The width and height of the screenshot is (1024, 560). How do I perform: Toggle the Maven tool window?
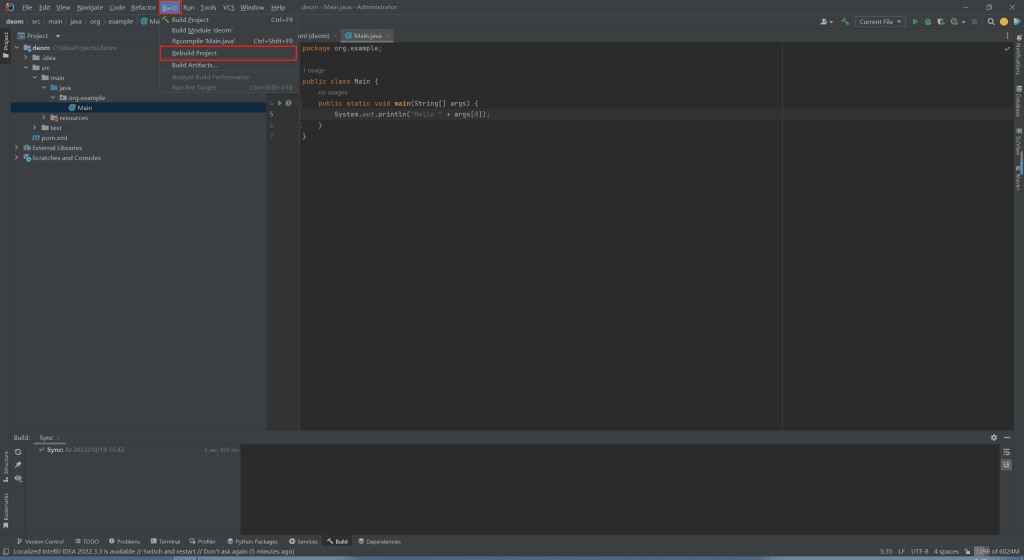tap(1017, 180)
